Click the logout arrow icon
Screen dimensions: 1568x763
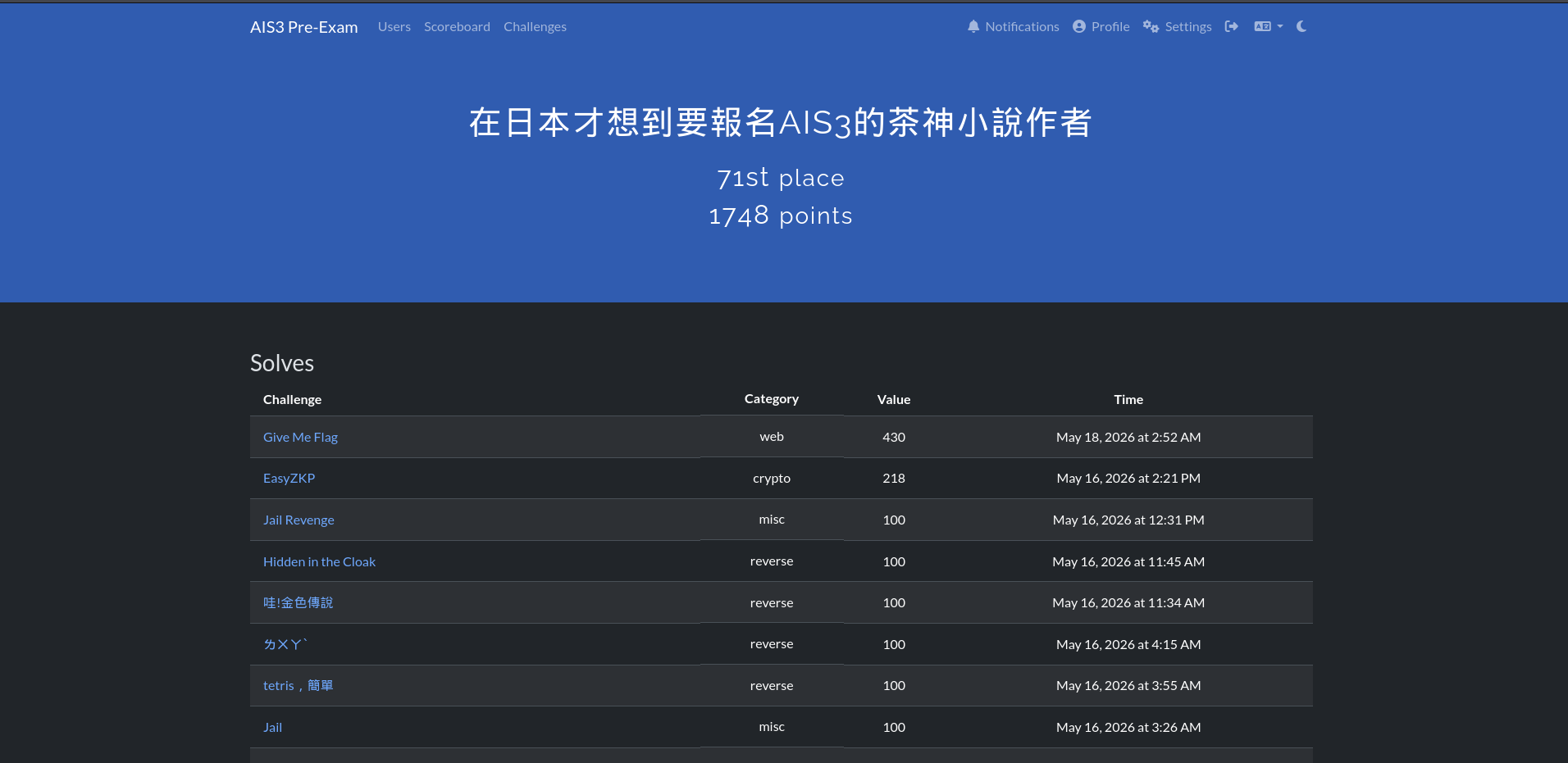point(1232,26)
